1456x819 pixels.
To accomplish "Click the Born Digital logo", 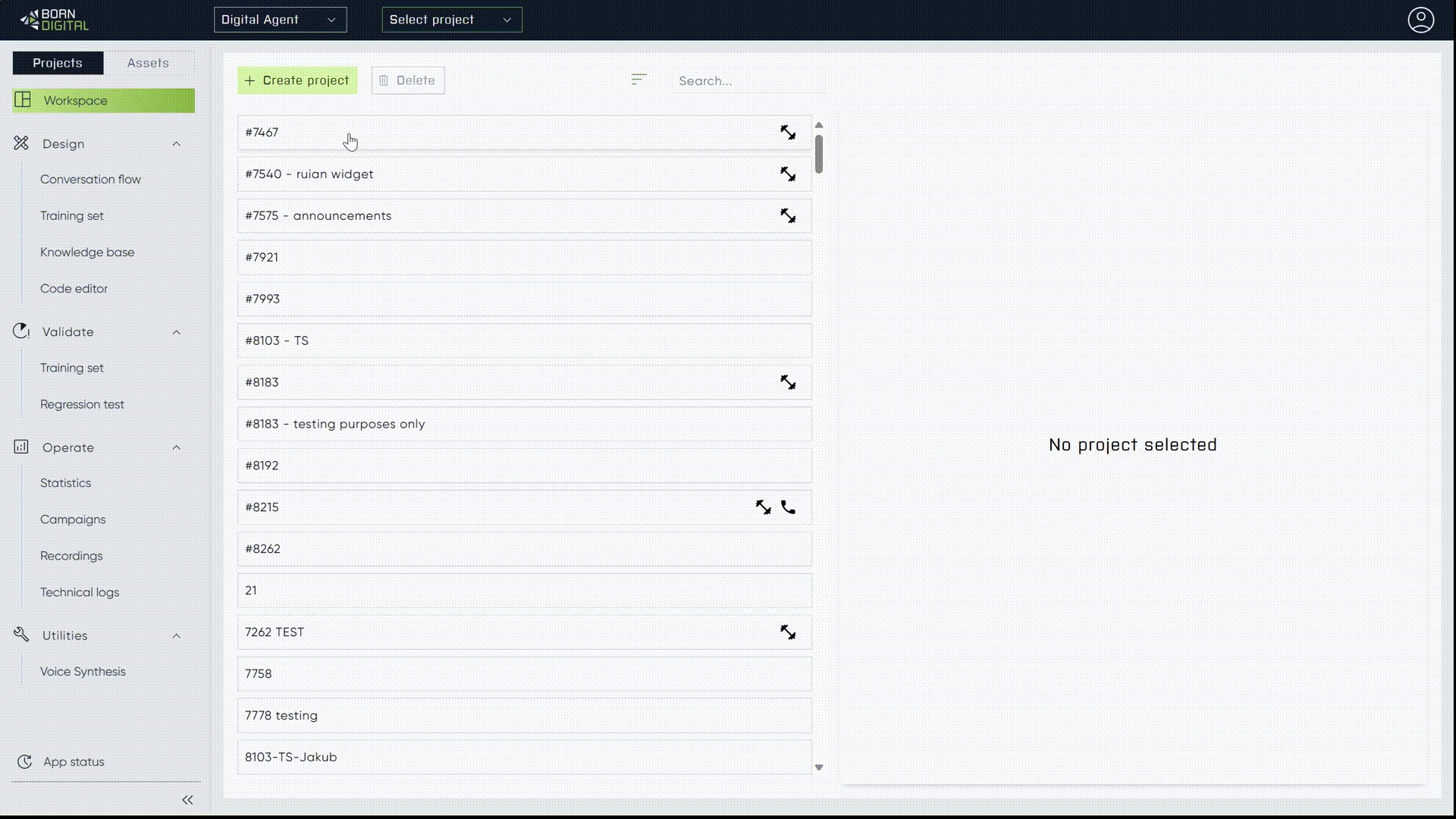I will pyautogui.click(x=55, y=20).
